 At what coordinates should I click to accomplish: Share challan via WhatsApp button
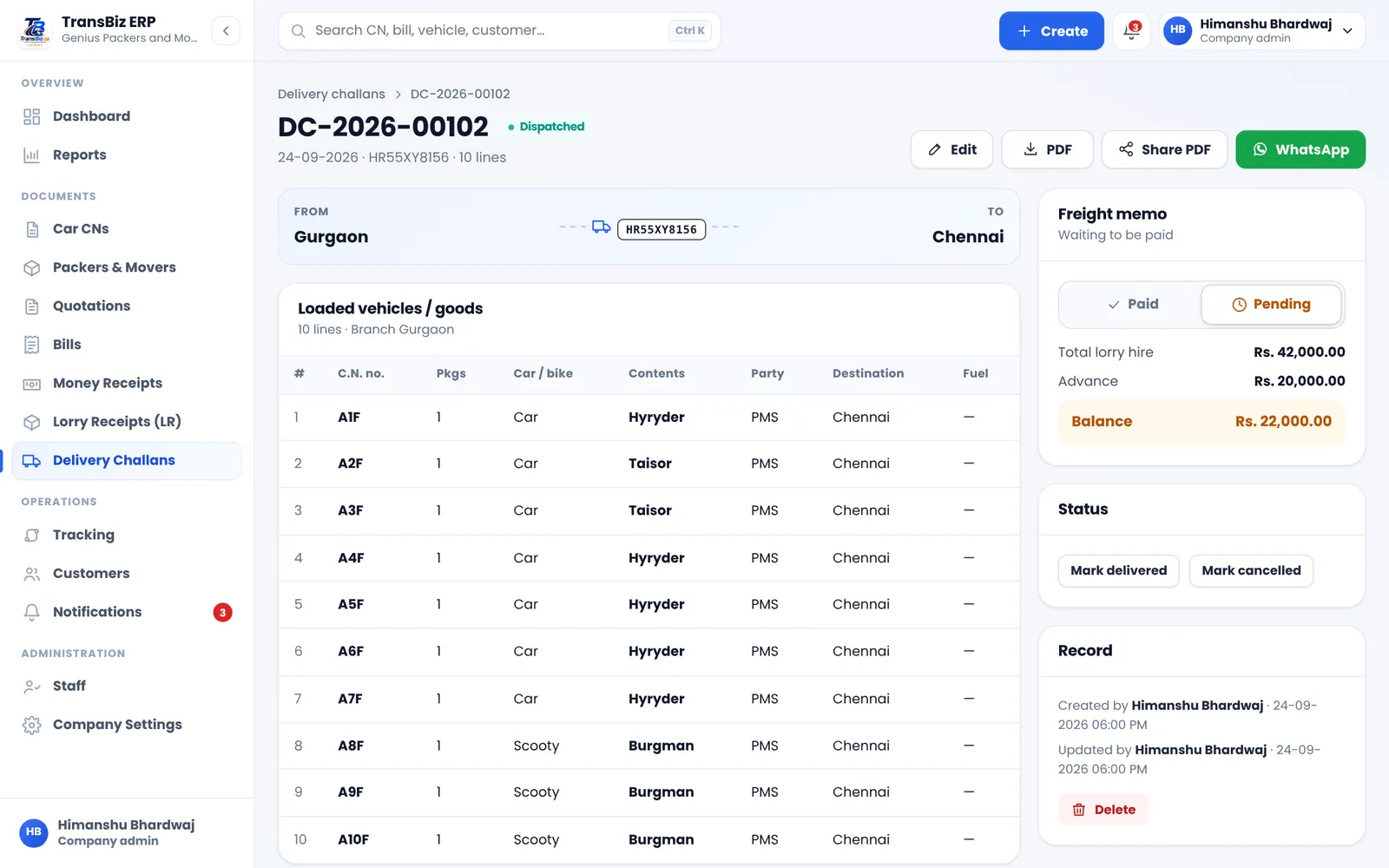tap(1300, 149)
